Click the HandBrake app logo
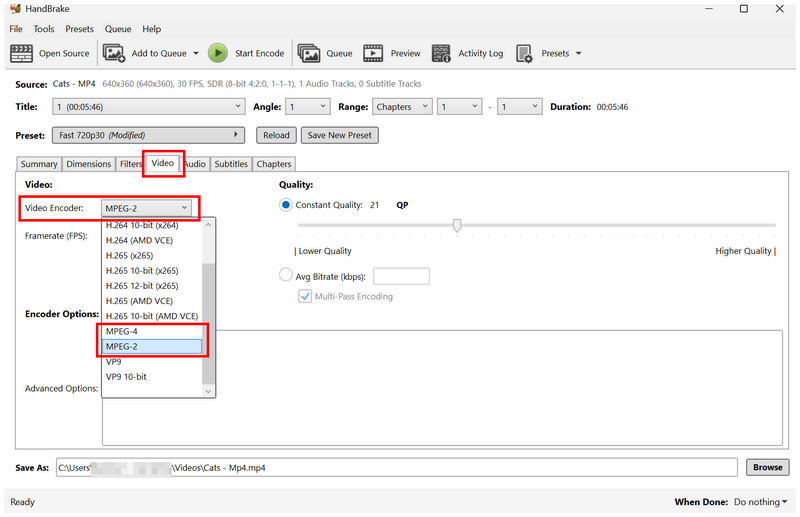Viewport: 800px width, 517px height. 15,9
